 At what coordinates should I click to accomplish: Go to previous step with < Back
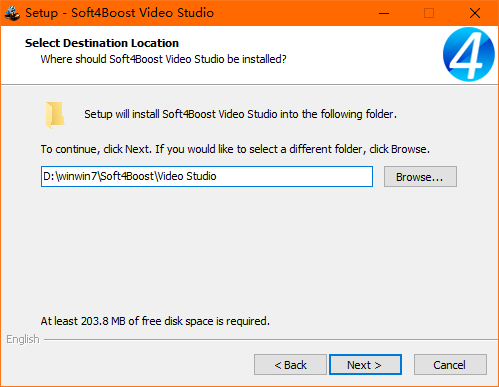[x=290, y=365]
